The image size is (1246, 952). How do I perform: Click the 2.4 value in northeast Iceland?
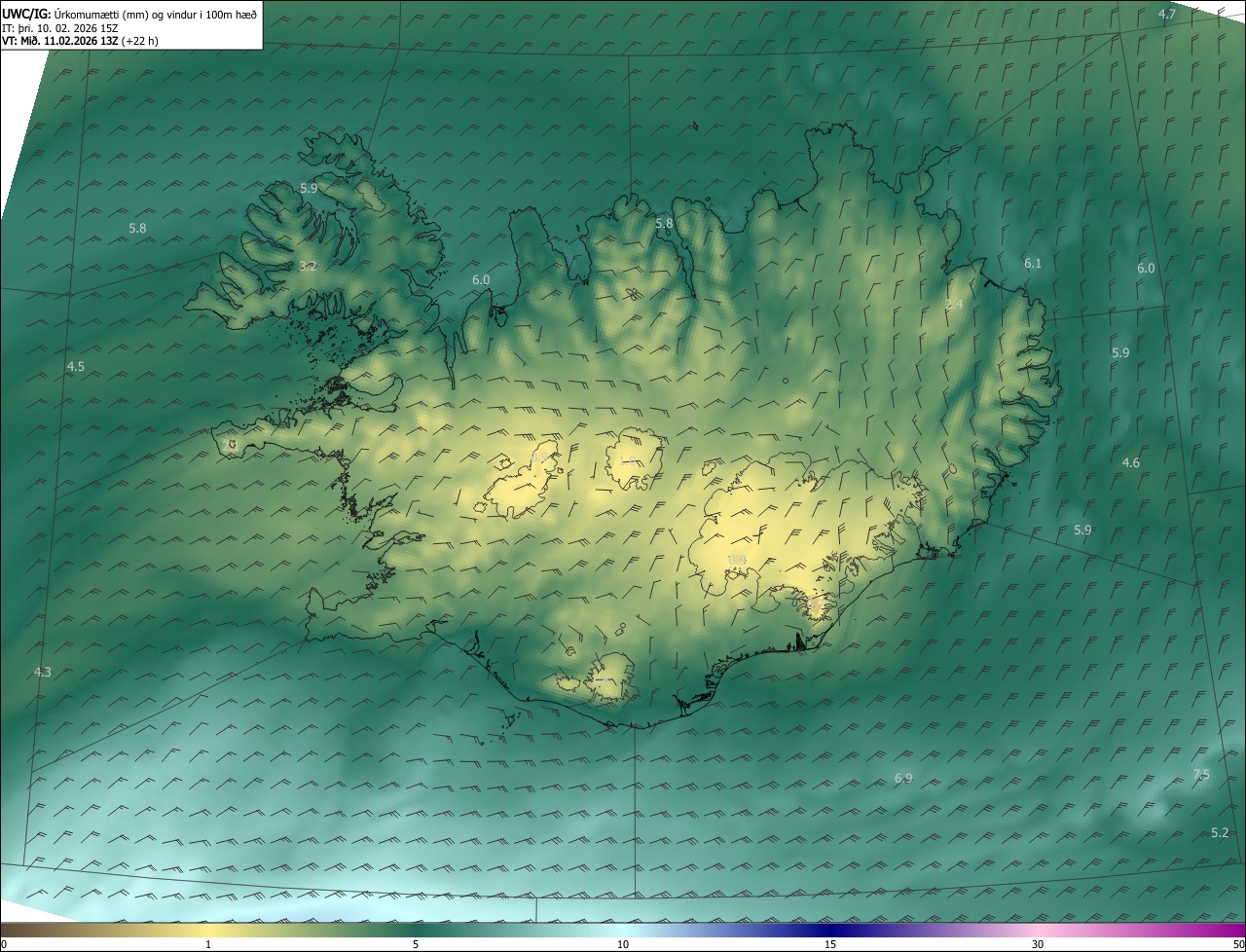[x=954, y=305]
